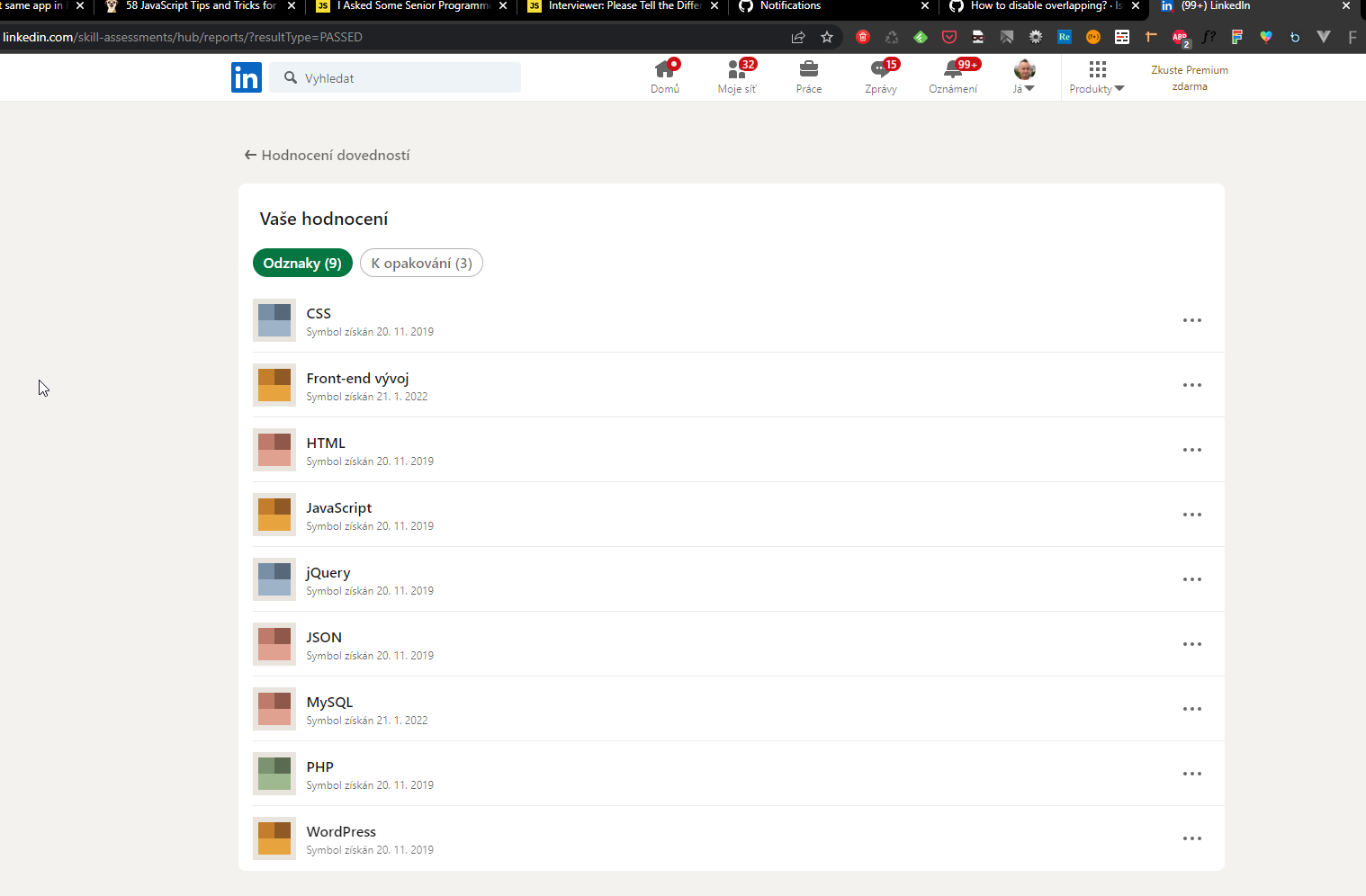Screen dimensions: 1366x896
Task: Open more options for HTML row
Action: pos(1192,450)
